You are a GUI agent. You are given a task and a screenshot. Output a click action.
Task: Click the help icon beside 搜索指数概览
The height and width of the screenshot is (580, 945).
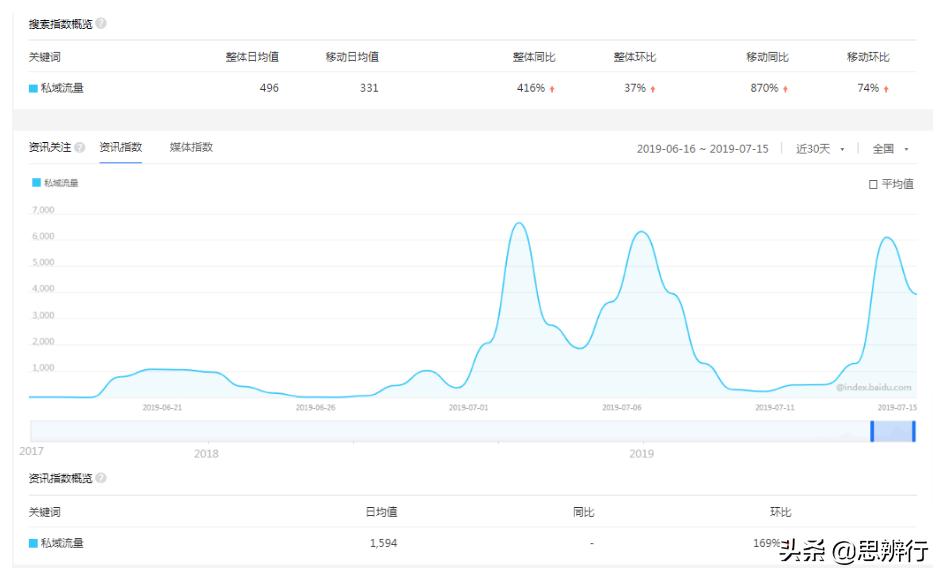(x=103, y=22)
